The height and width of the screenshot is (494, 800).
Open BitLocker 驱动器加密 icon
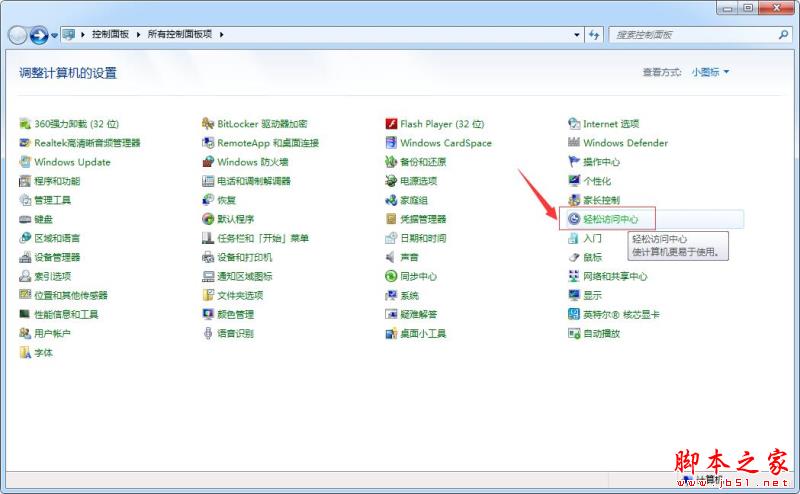(208, 124)
